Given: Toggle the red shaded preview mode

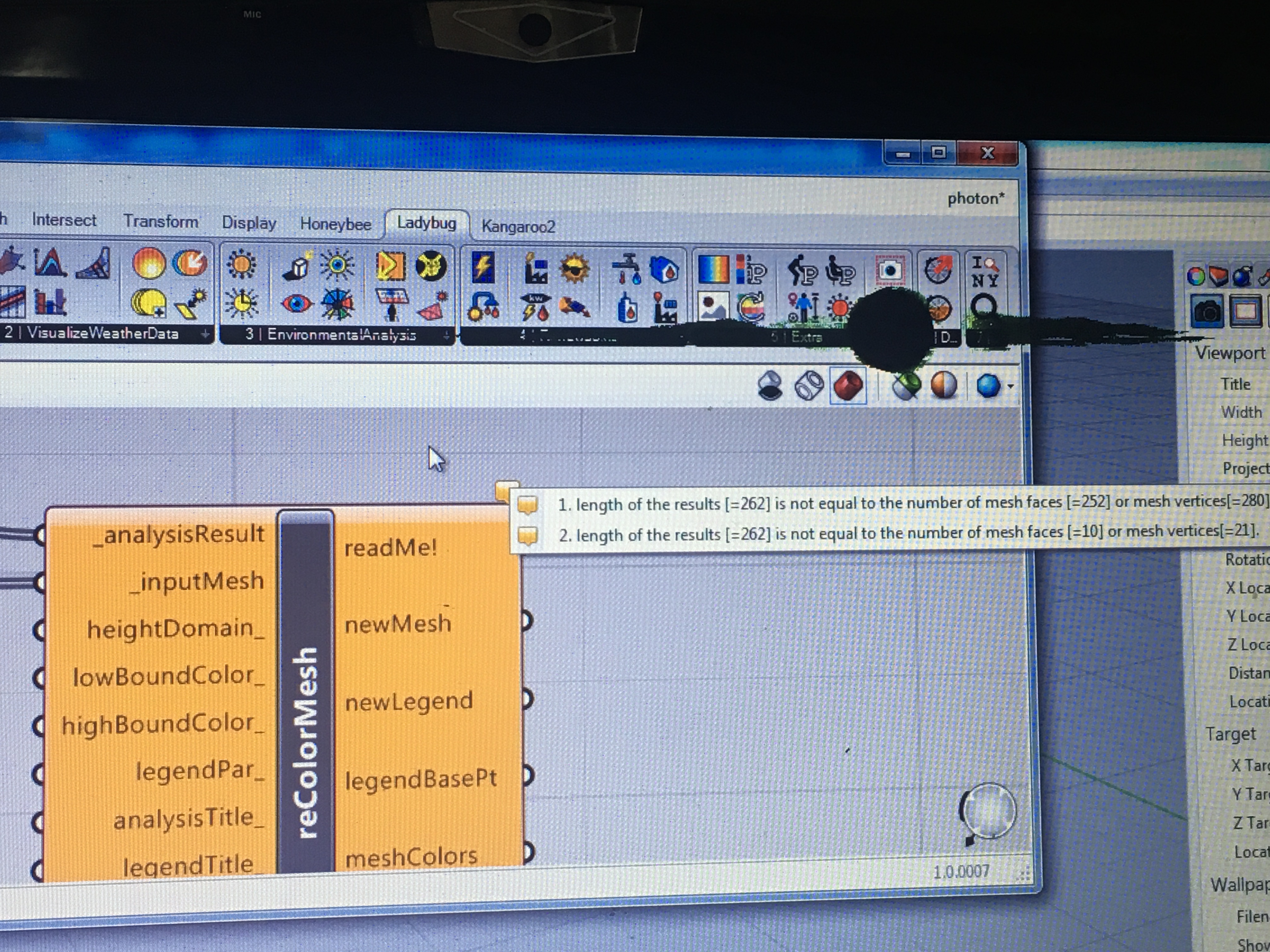Looking at the screenshot, I should pos(848,386).
